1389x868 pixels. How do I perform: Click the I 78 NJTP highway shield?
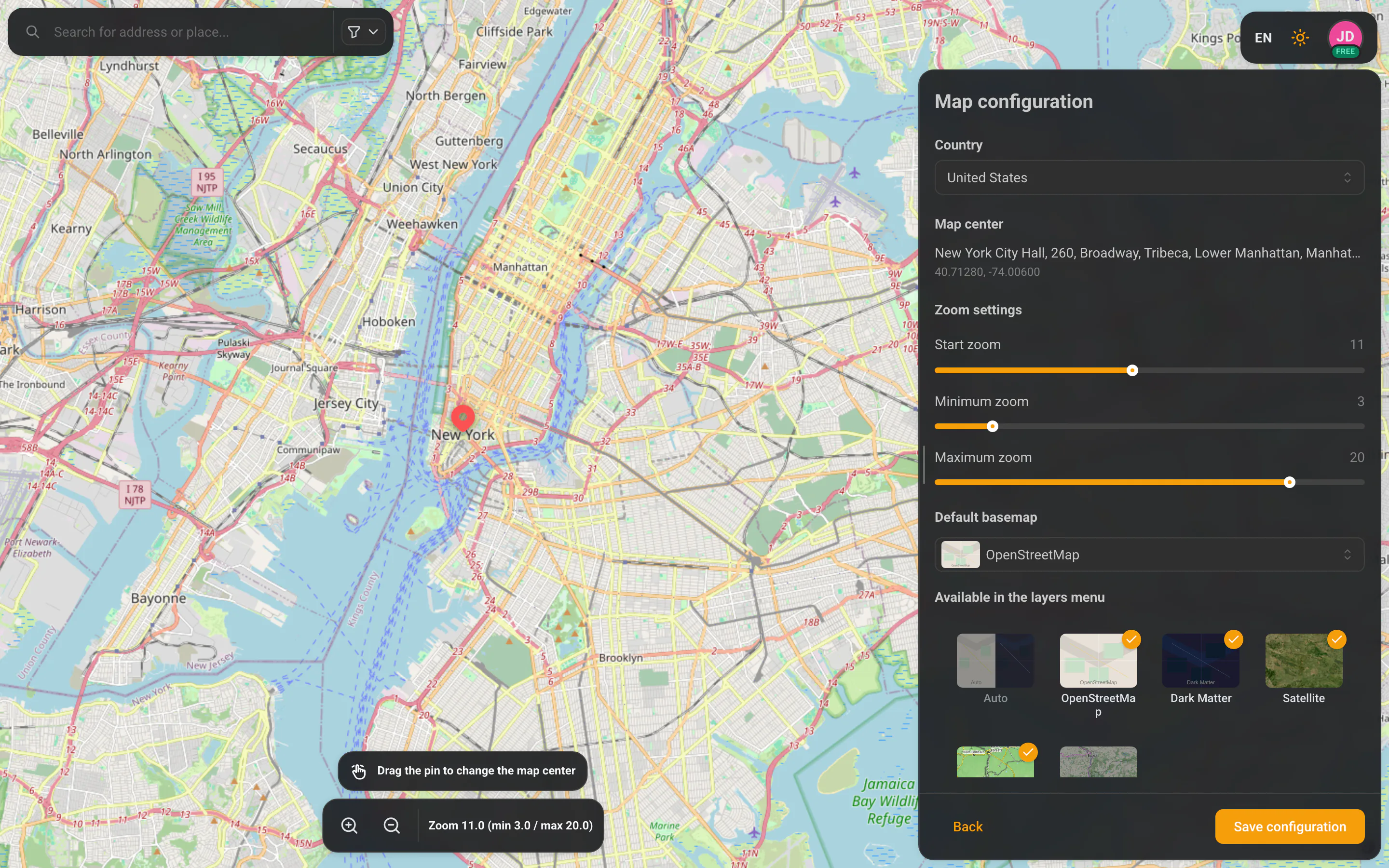point(135,494)
